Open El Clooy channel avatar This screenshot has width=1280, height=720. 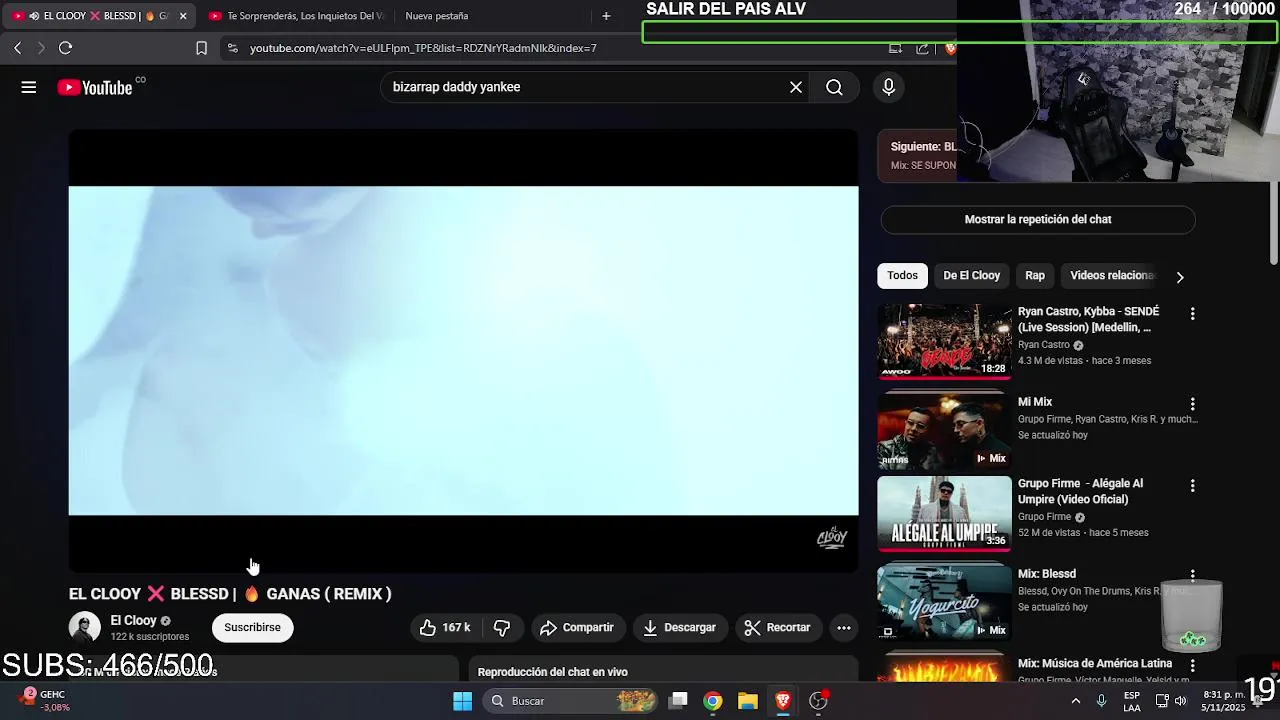(85, 628)
